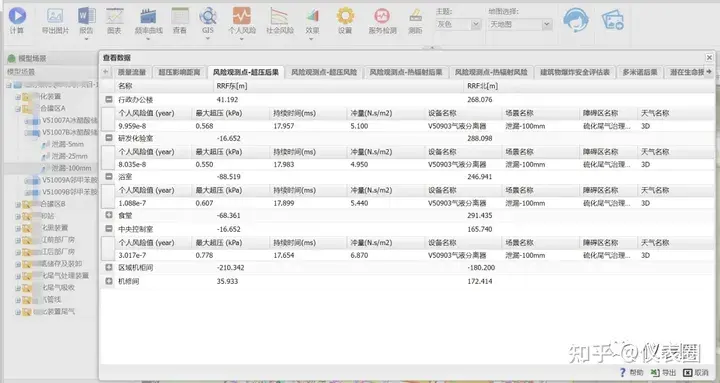The image size is (720, 383).
Task: Open the 频率曲线 frequency curve icon
Action: [149, 16]
